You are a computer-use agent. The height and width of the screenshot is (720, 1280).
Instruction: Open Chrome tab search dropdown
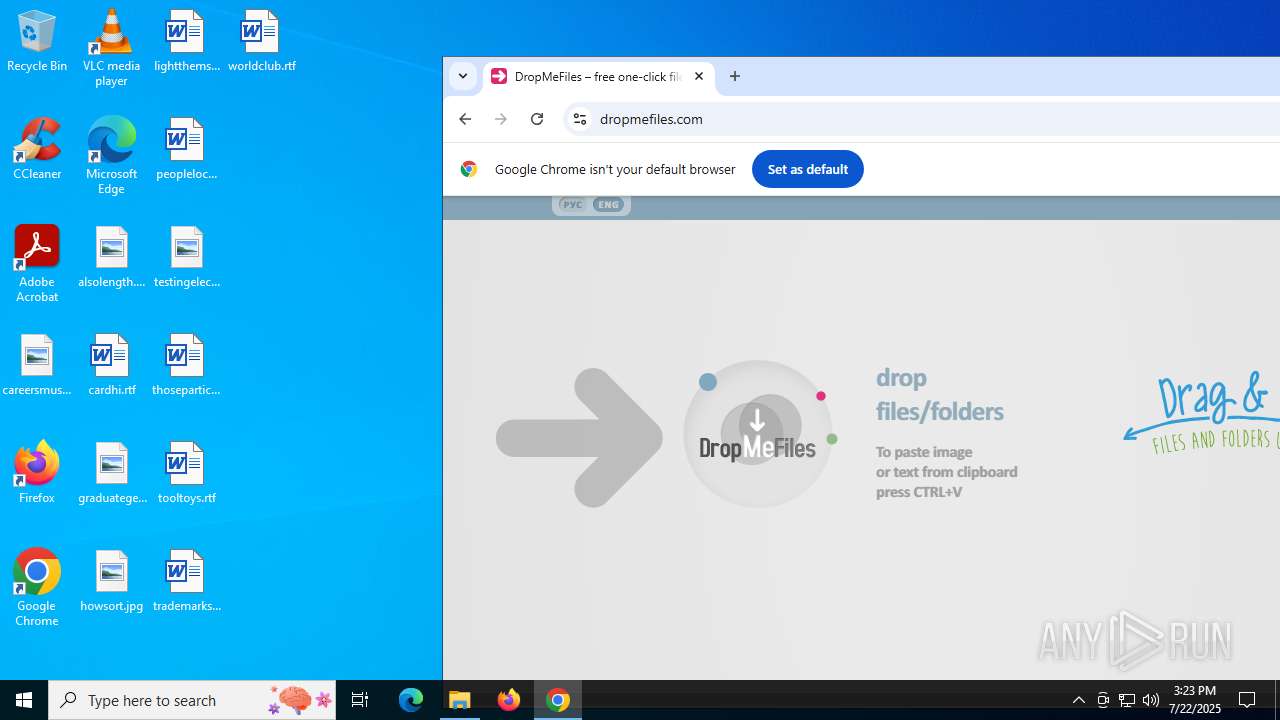[x=463, y=76]
